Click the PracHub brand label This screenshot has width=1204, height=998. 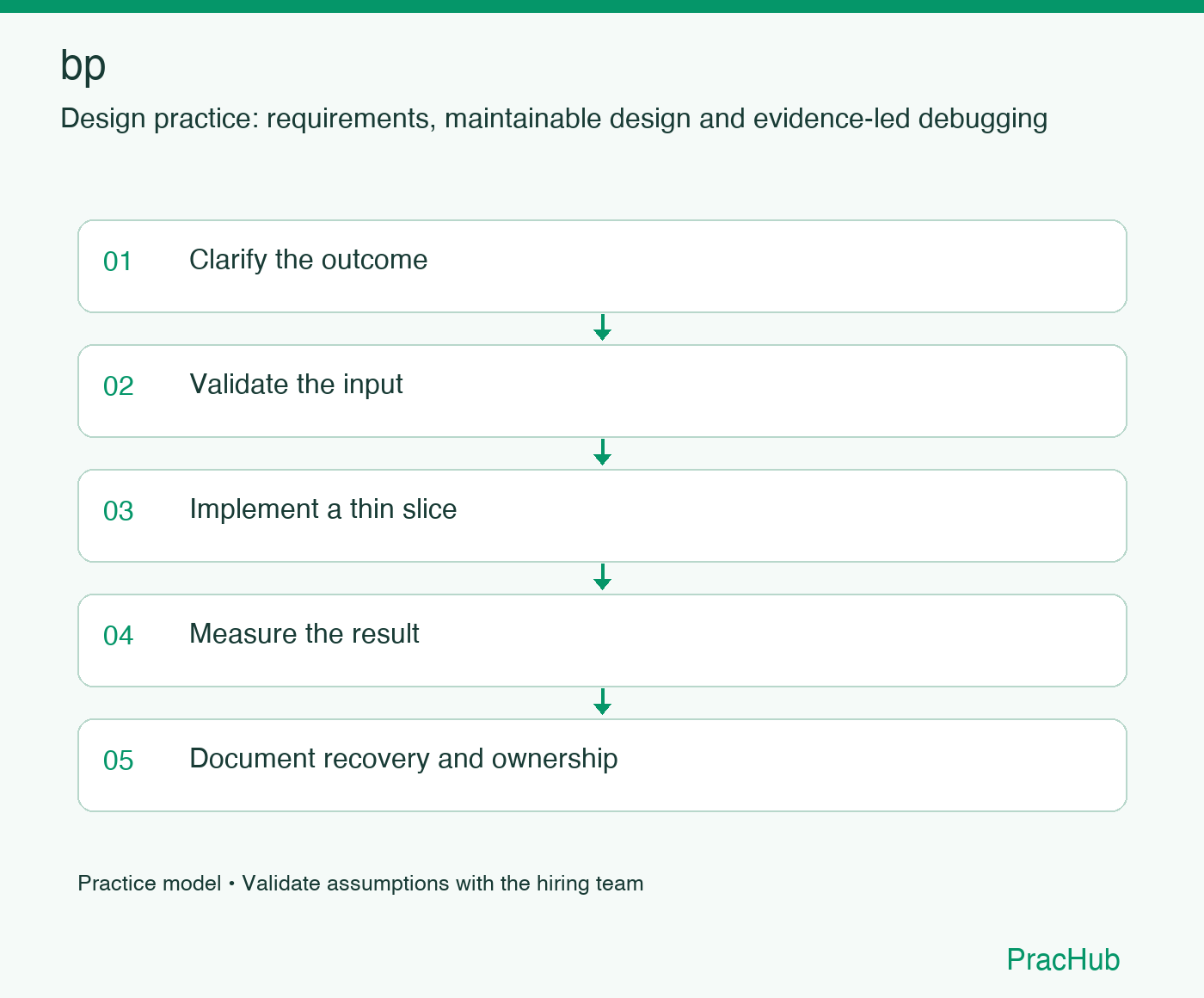click(x=1063, y=959)
